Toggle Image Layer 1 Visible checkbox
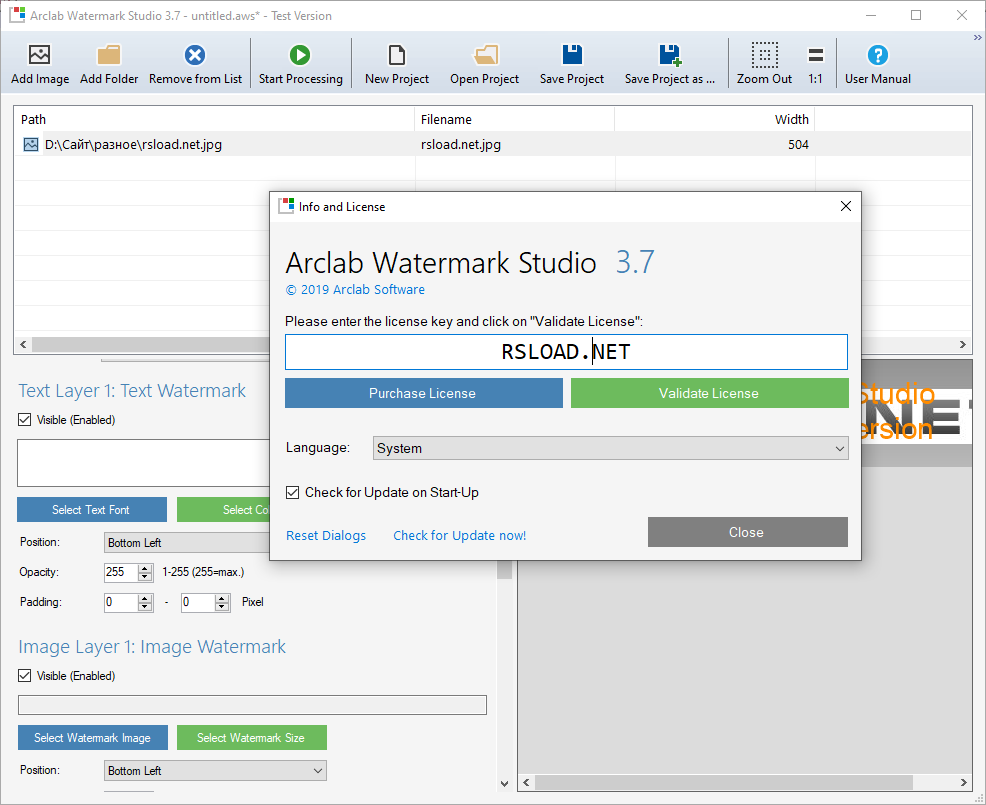 25,675
